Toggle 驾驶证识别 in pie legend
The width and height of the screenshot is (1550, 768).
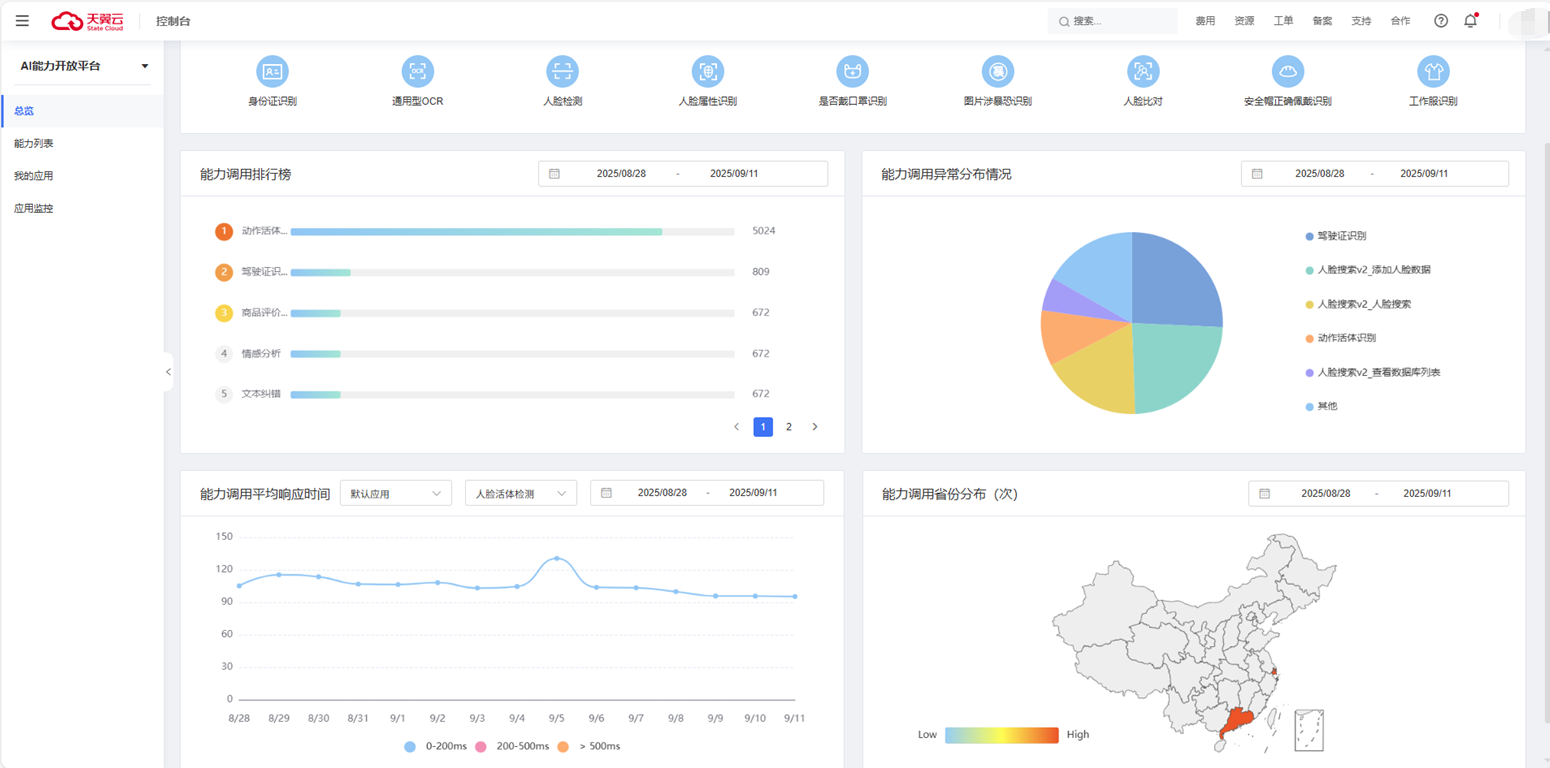(1336, 236)
